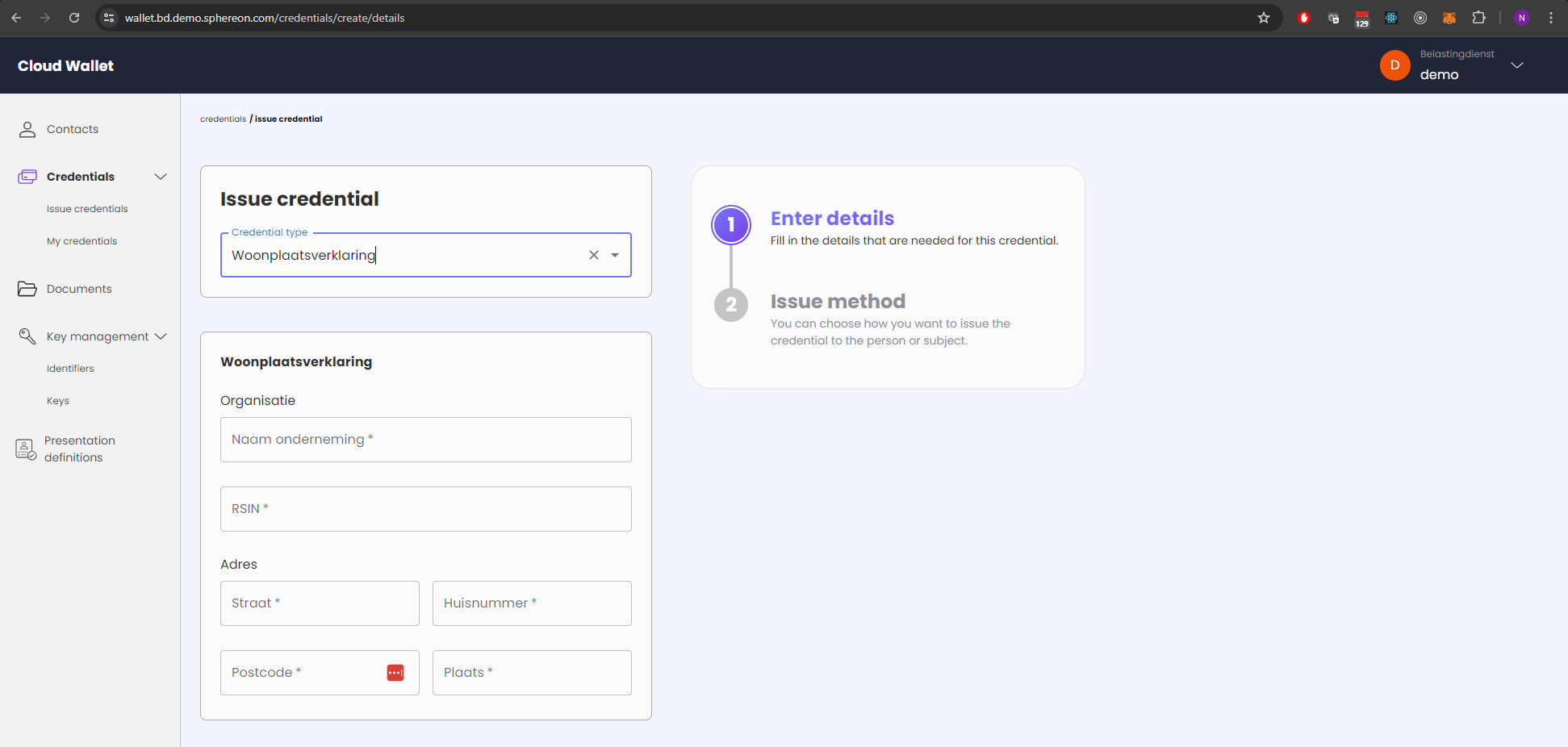1568x747 pixels.
Task: Collapse the Credentials sidebar section chevron
Action: pos(161,177)
